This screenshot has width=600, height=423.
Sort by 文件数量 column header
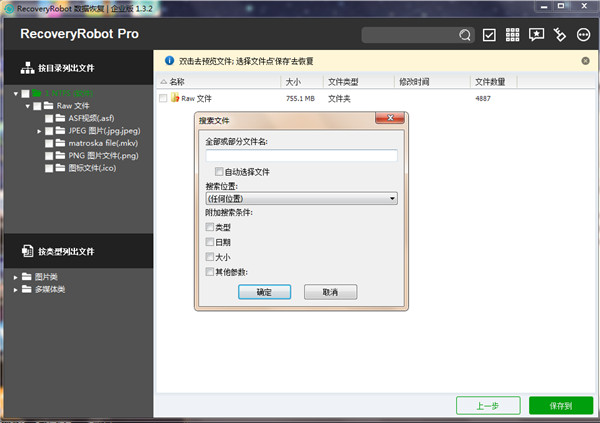click(494, 82)
